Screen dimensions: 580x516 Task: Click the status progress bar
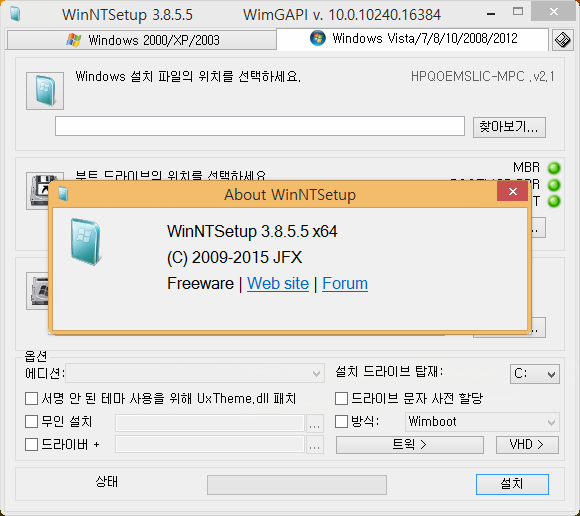coord(297,485)
